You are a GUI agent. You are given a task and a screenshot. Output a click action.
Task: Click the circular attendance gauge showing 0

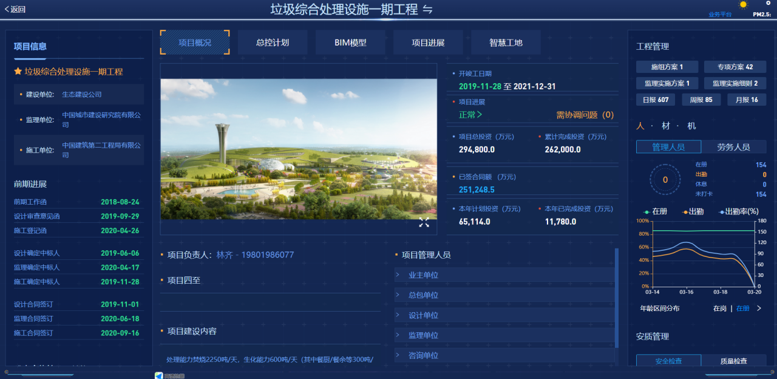pos(665,180)
